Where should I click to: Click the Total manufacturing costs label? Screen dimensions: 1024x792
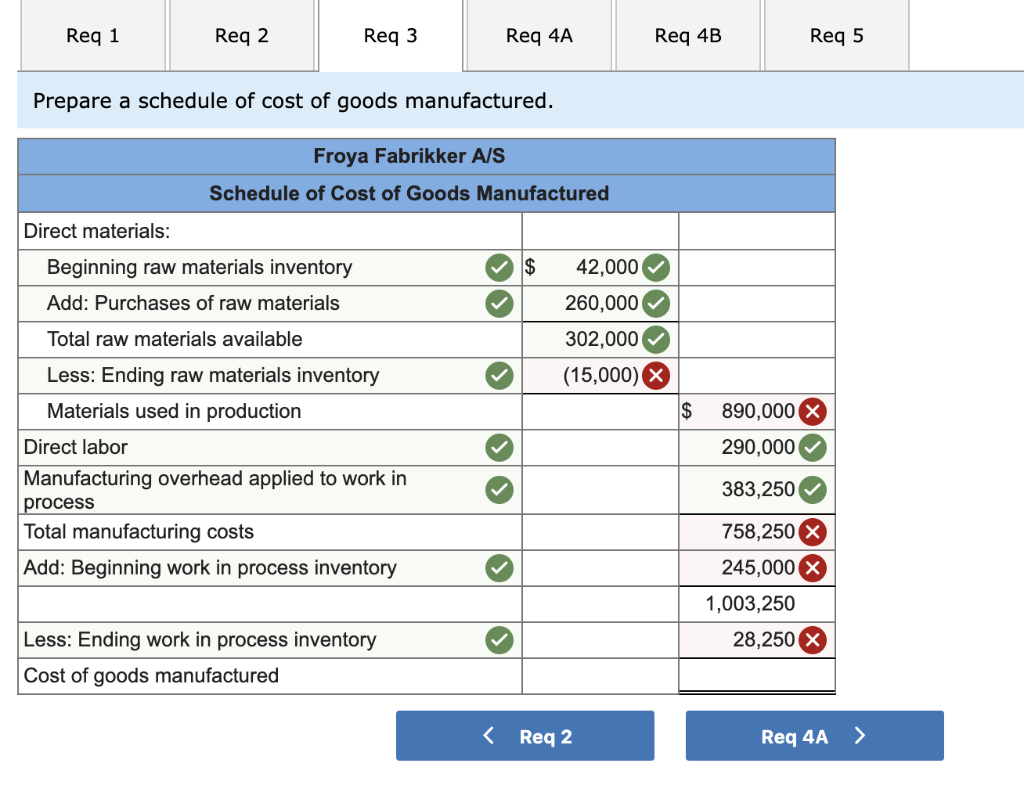tap(138, 532)
